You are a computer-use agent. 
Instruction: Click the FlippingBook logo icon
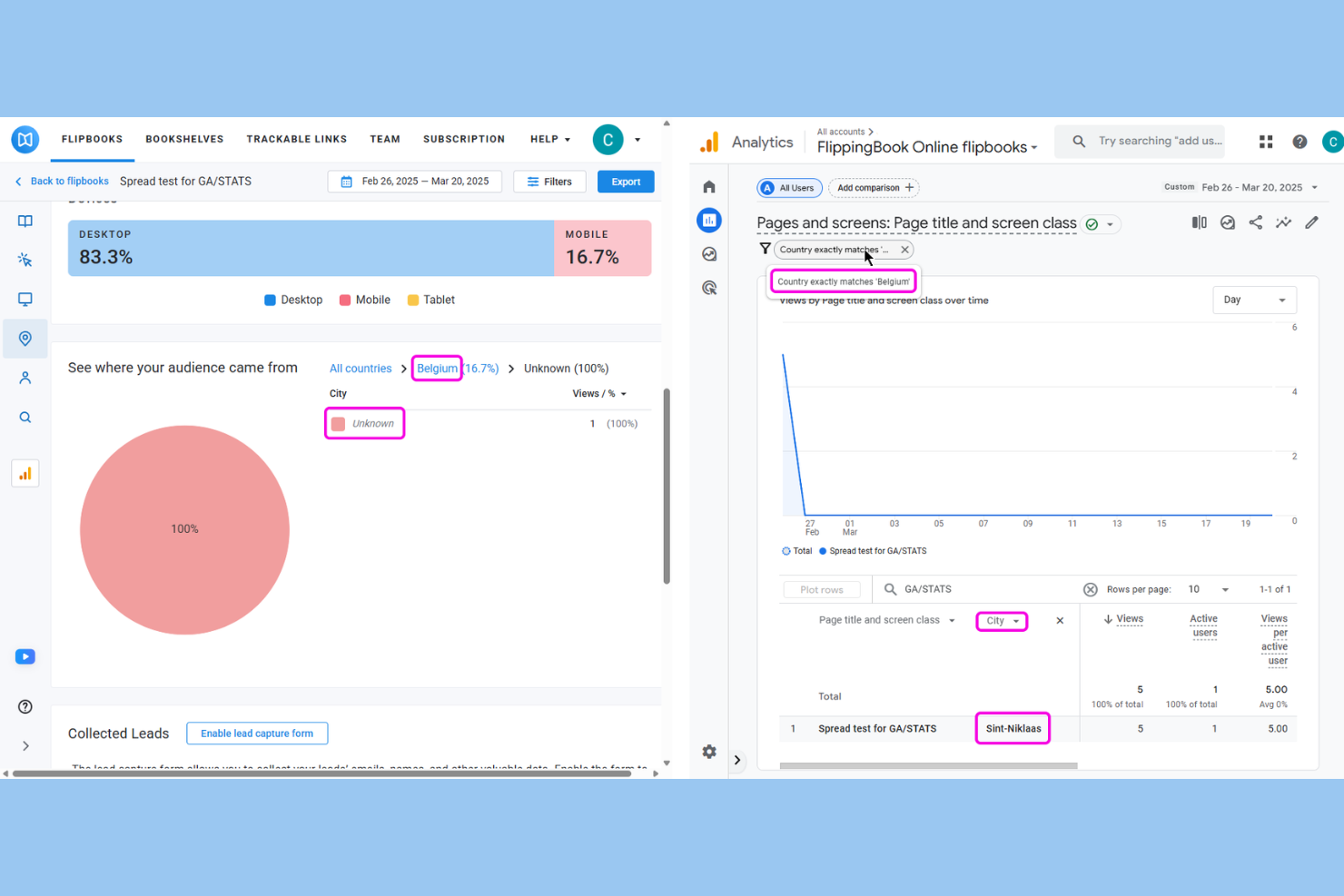tap(25, 140)
